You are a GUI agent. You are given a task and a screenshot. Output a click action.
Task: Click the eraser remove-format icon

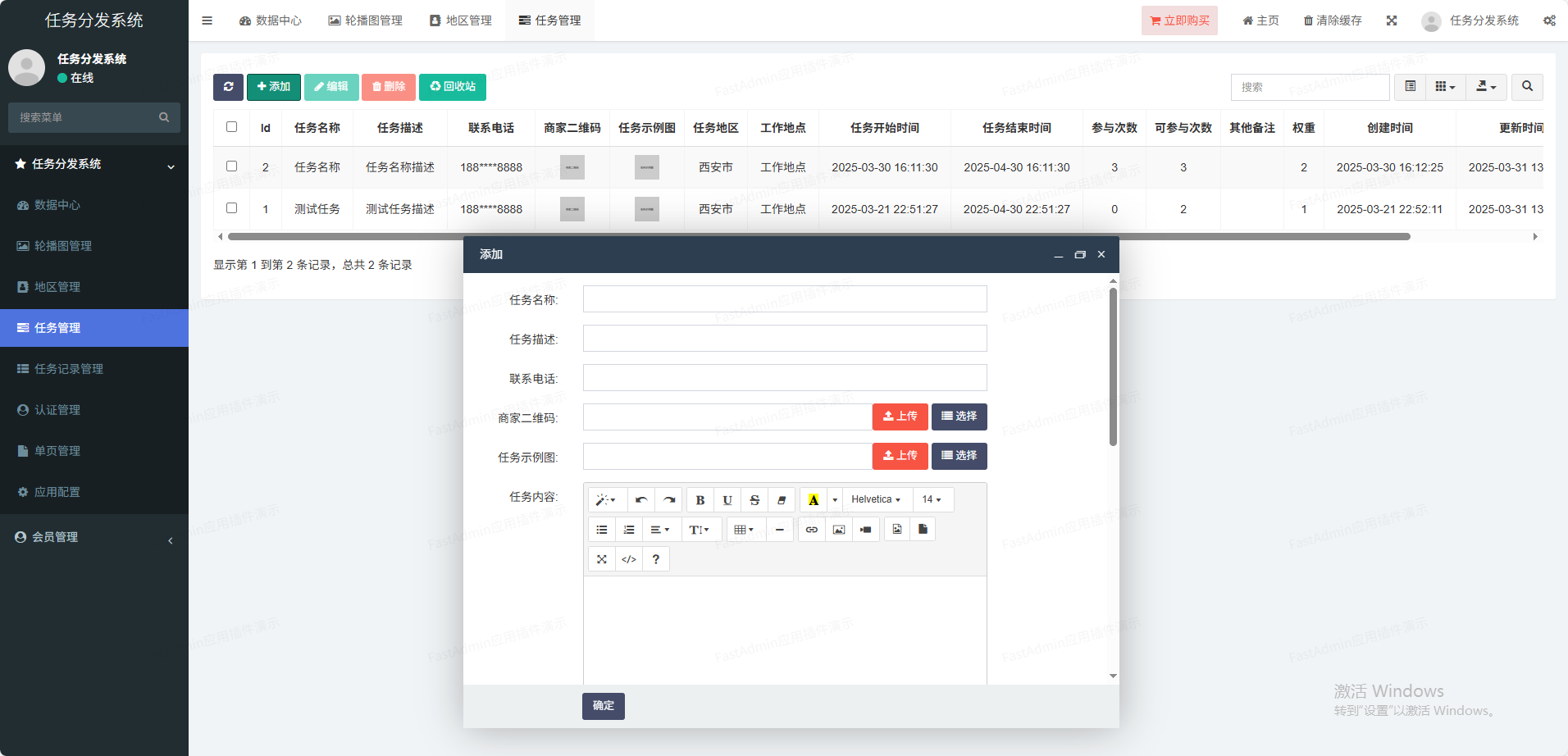(x=782, y=500)
